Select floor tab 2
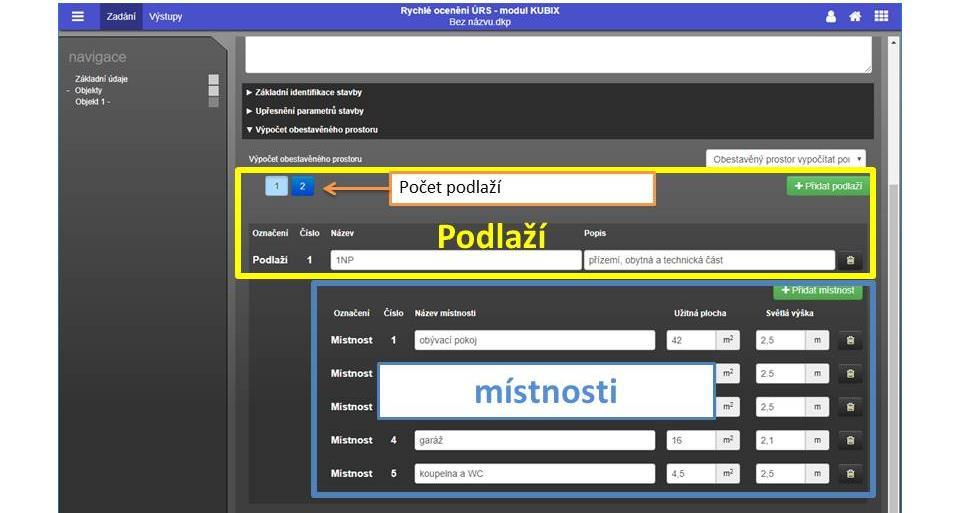The image size is (960, 513). coord(302,186)
